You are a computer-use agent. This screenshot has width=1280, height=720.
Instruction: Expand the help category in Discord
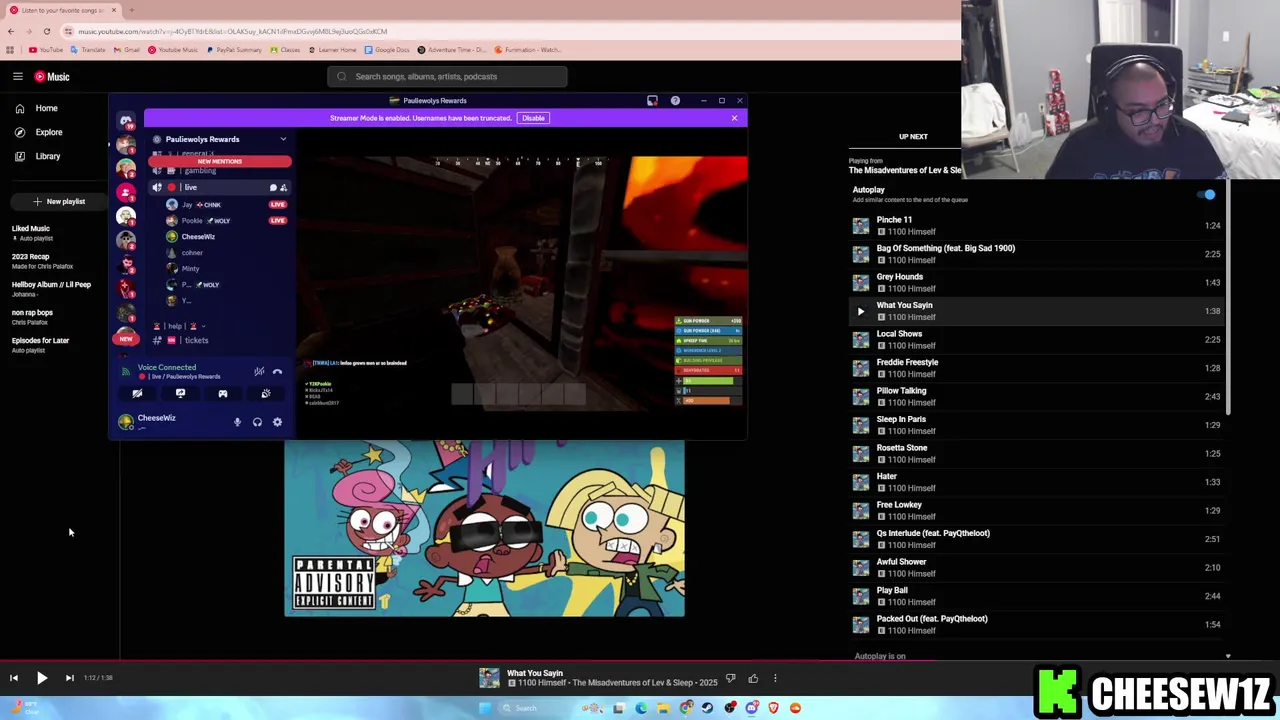point(178,326)
